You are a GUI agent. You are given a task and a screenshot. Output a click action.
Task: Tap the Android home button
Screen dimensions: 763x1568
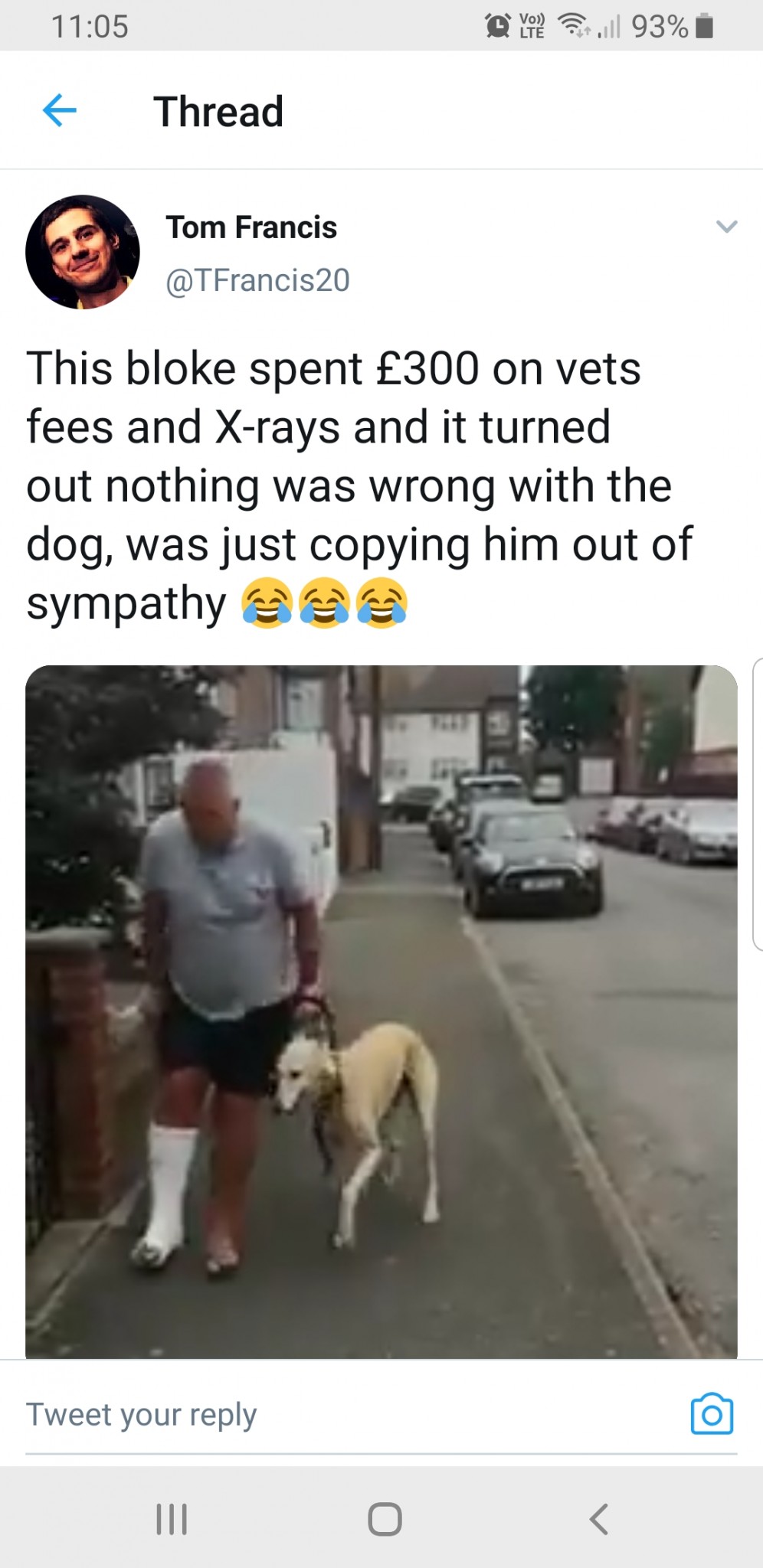[385, 1519]
